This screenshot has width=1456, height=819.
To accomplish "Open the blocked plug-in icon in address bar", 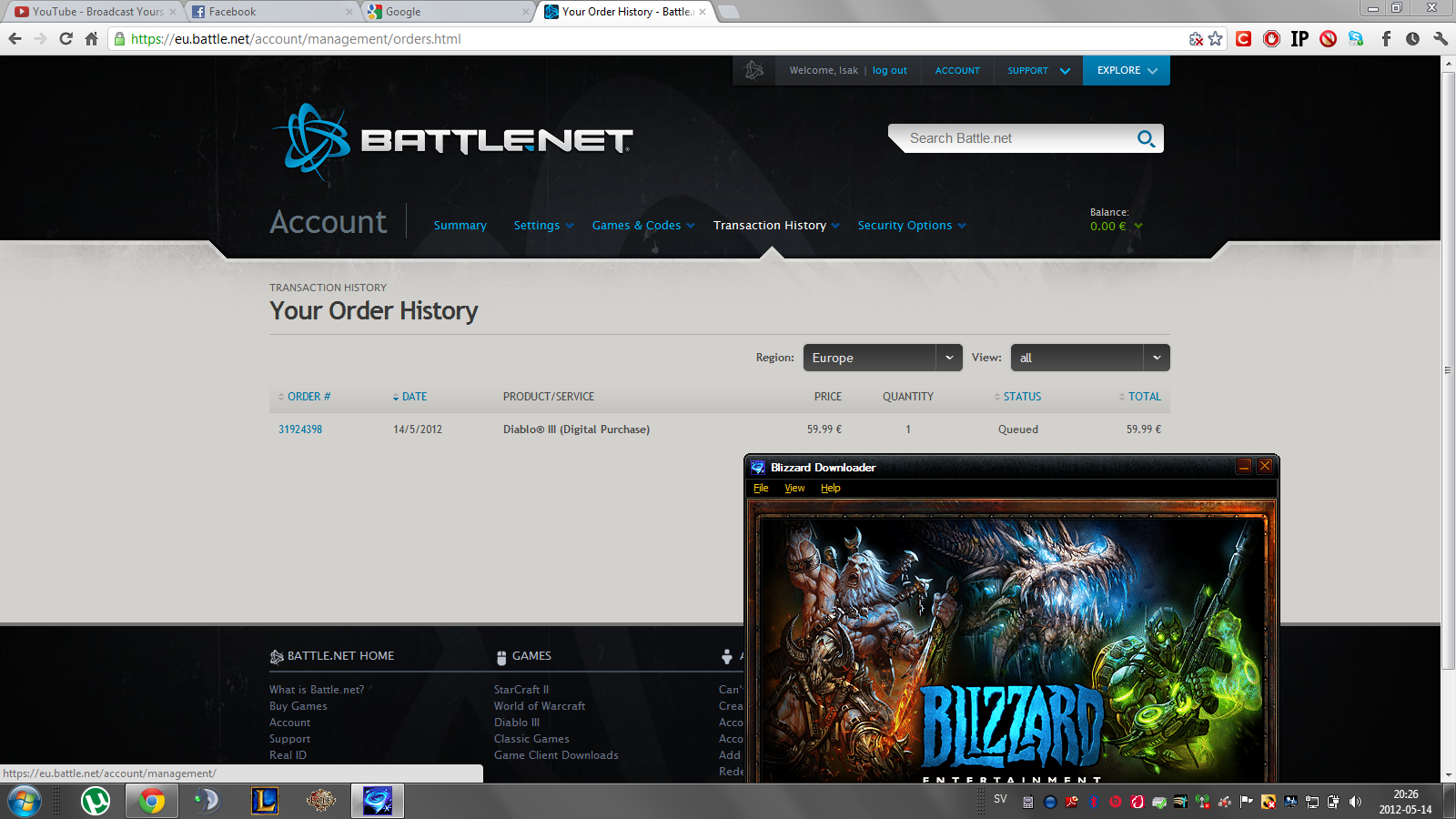I will coord(1197,38).
